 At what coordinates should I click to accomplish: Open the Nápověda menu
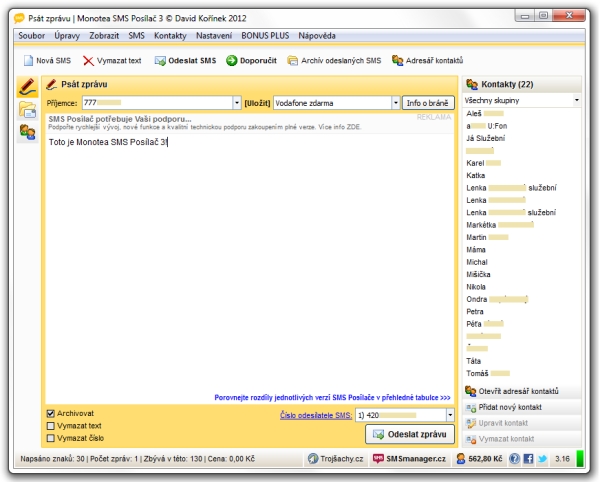coord(317,36)
